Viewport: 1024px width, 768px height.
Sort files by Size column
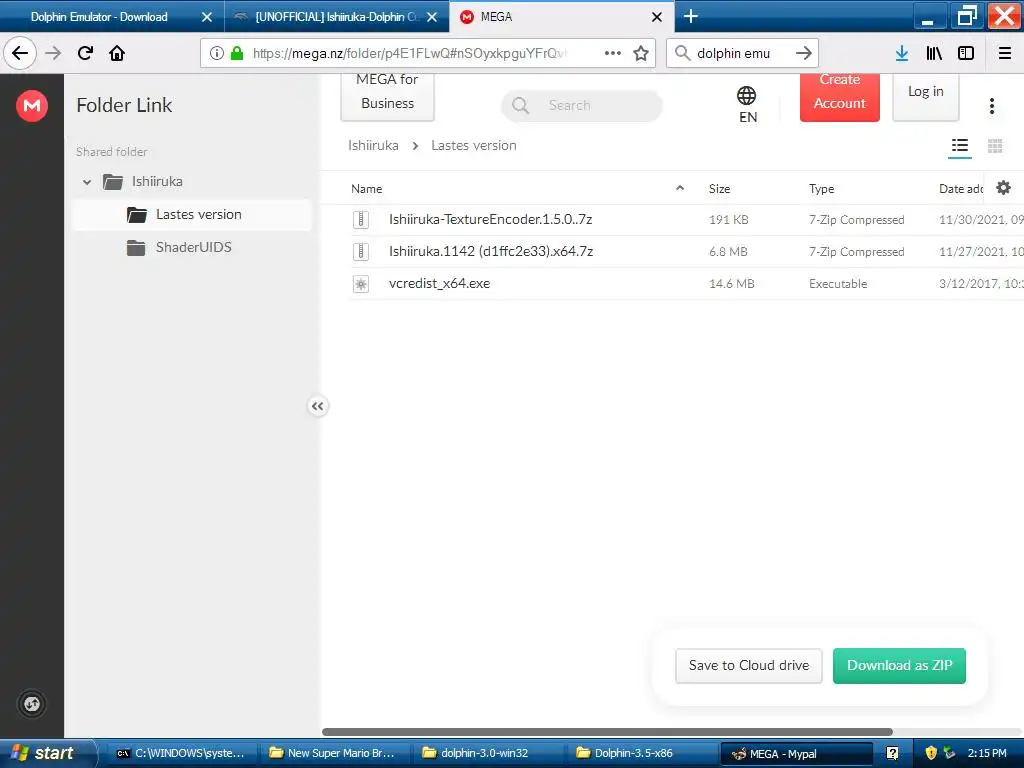719,189
